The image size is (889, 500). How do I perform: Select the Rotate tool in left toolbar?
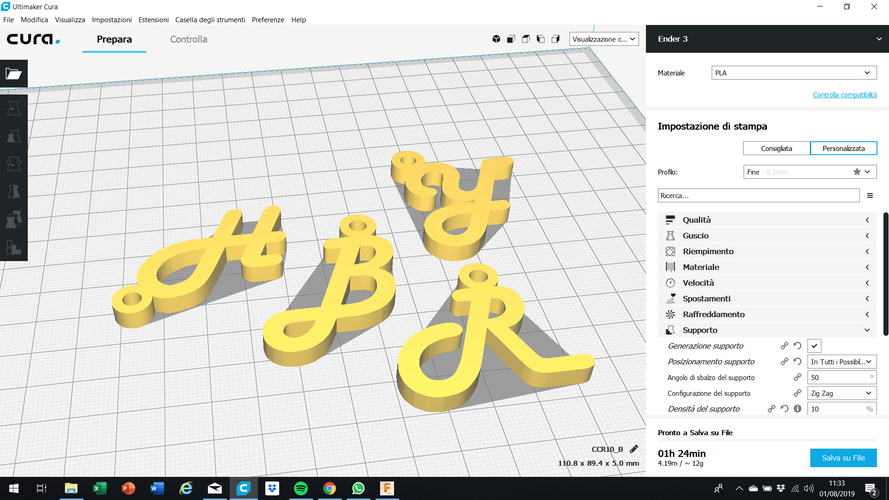14,164
